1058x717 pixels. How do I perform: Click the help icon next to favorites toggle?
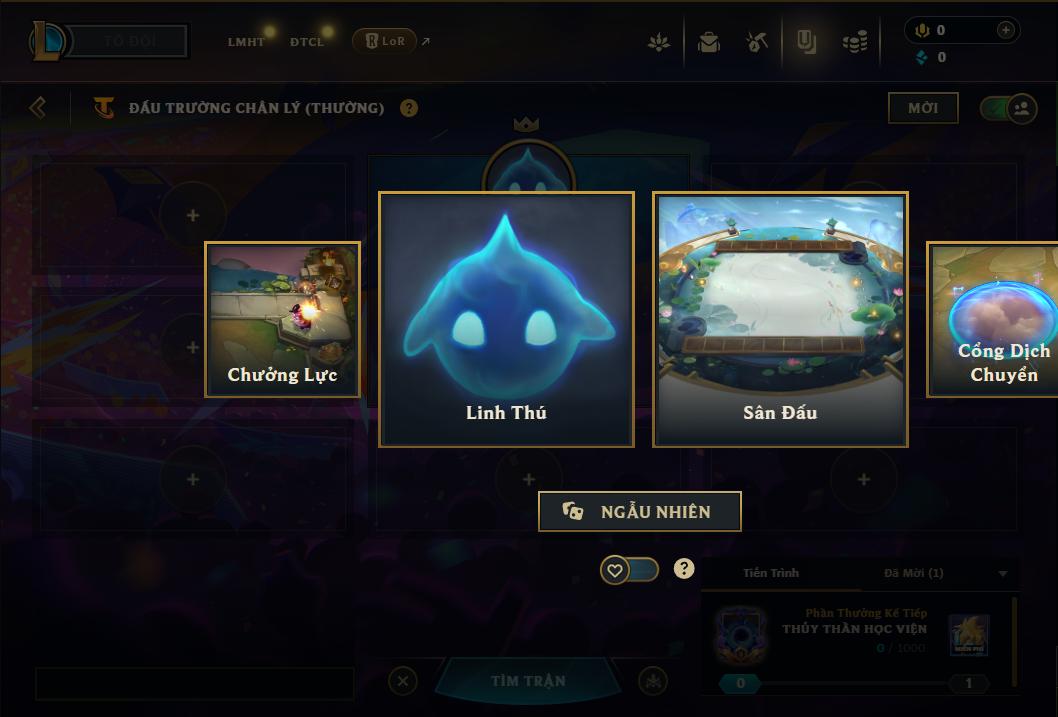(684, 569)
